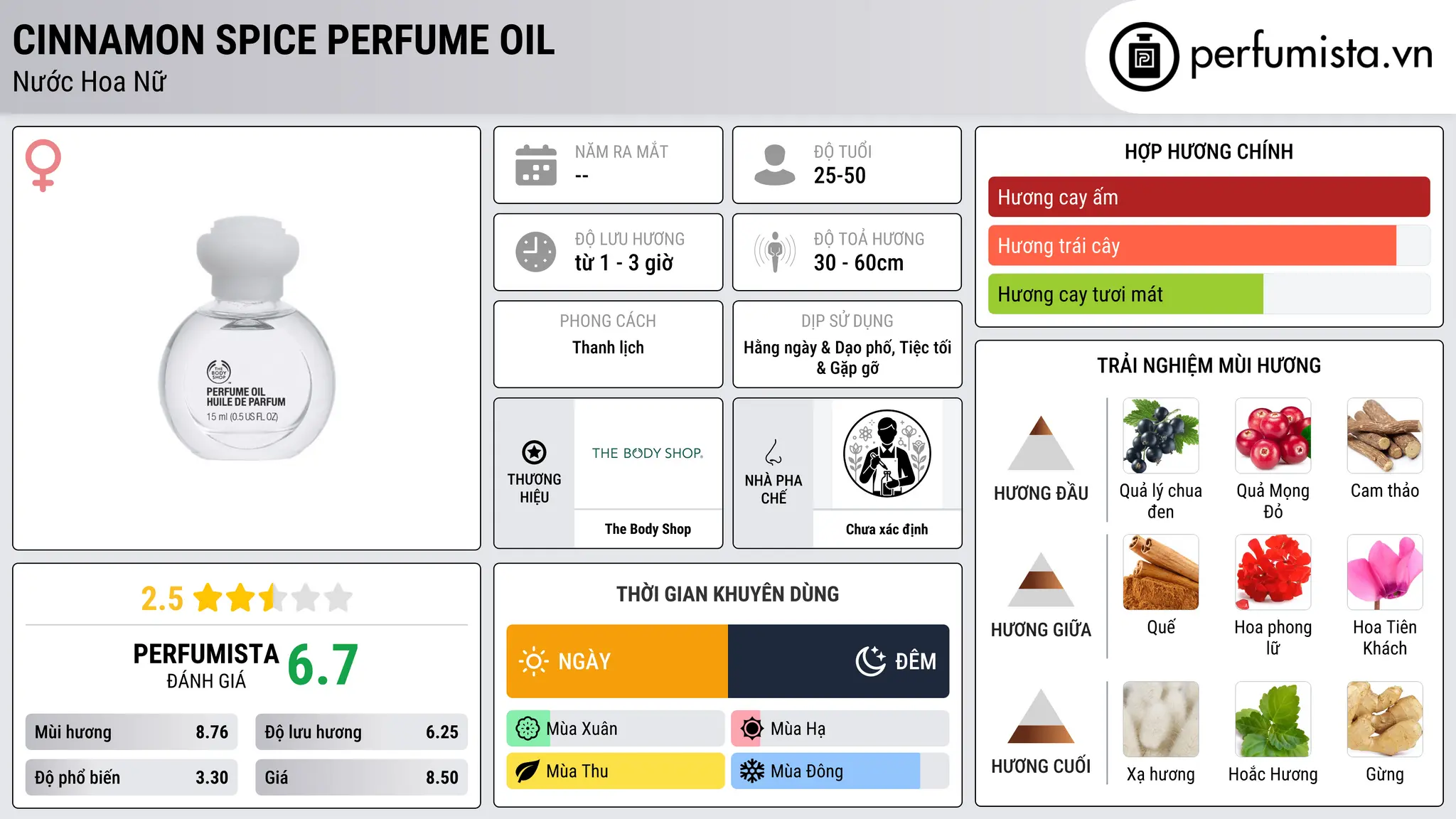1456x819 pixels.
Task: Click the 30 - 60cm sillage value
Action: [858, 263]
